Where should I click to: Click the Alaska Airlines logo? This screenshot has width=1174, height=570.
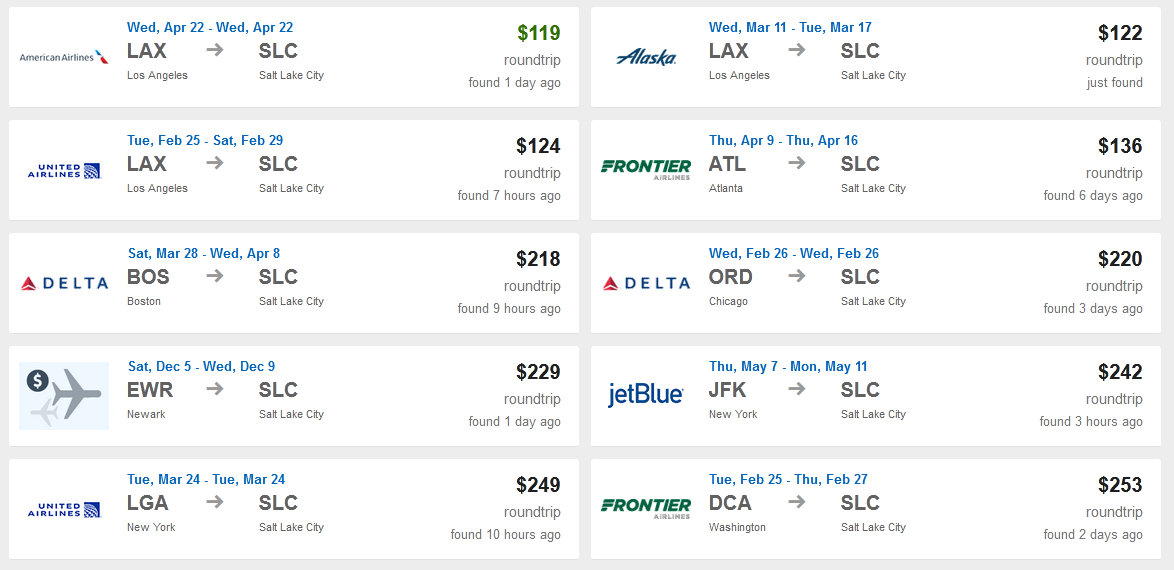(645, 57)
